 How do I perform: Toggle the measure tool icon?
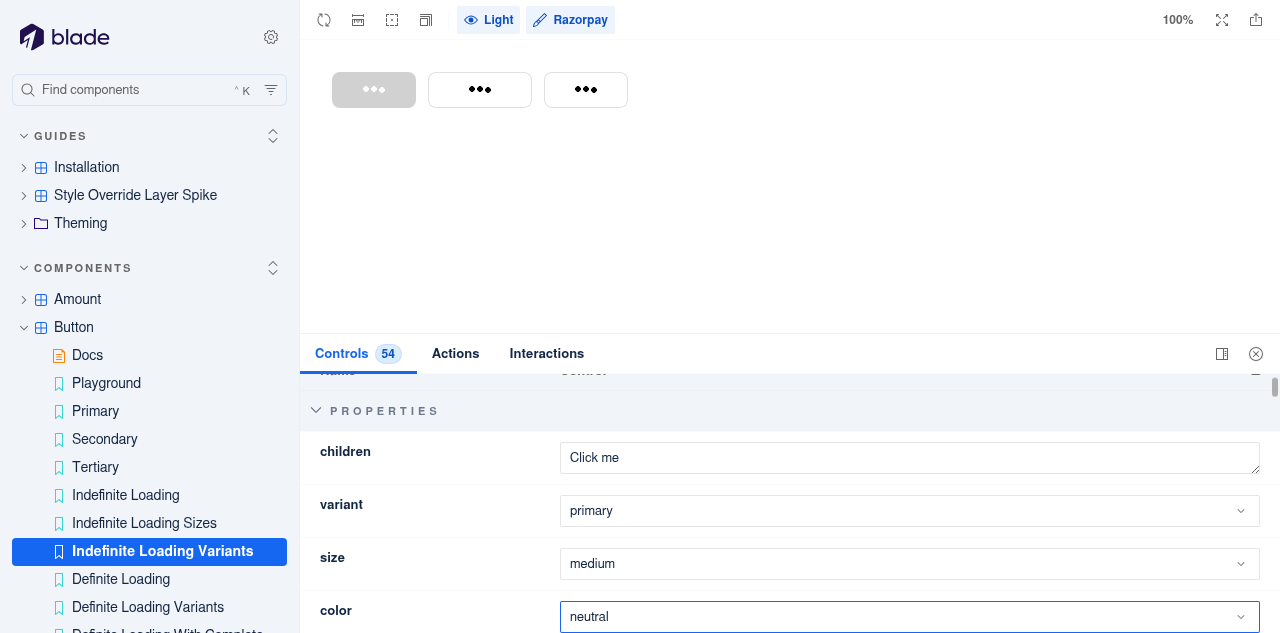358,20
